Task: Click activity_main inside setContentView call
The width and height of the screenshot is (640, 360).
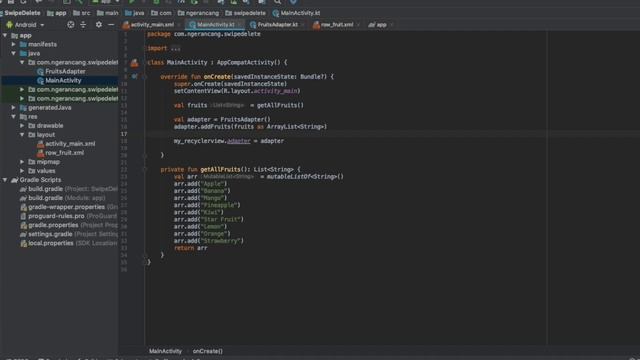Action: click(x=276, y=91)
